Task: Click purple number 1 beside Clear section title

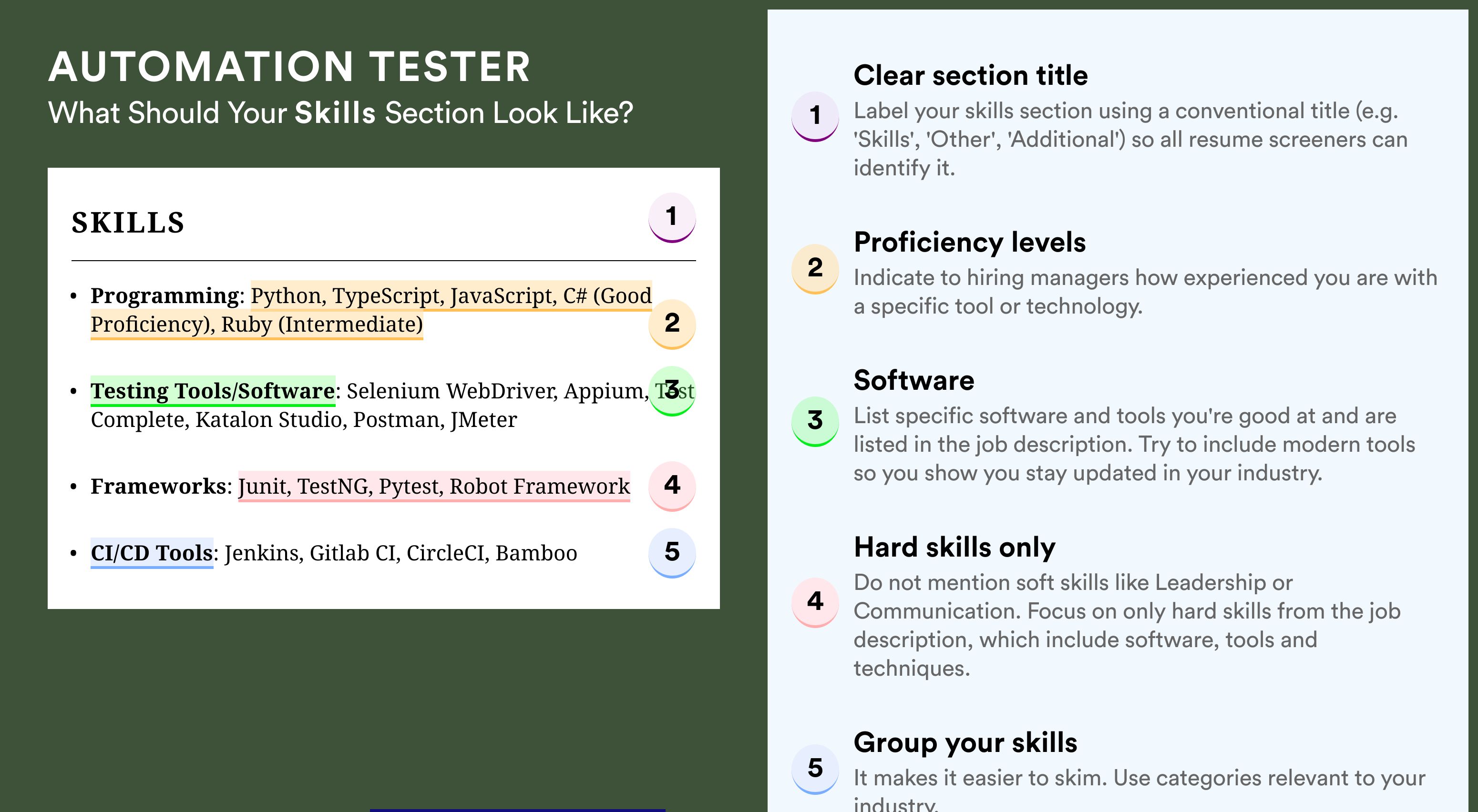Action: pyautogui.click(x=815, y=116)
